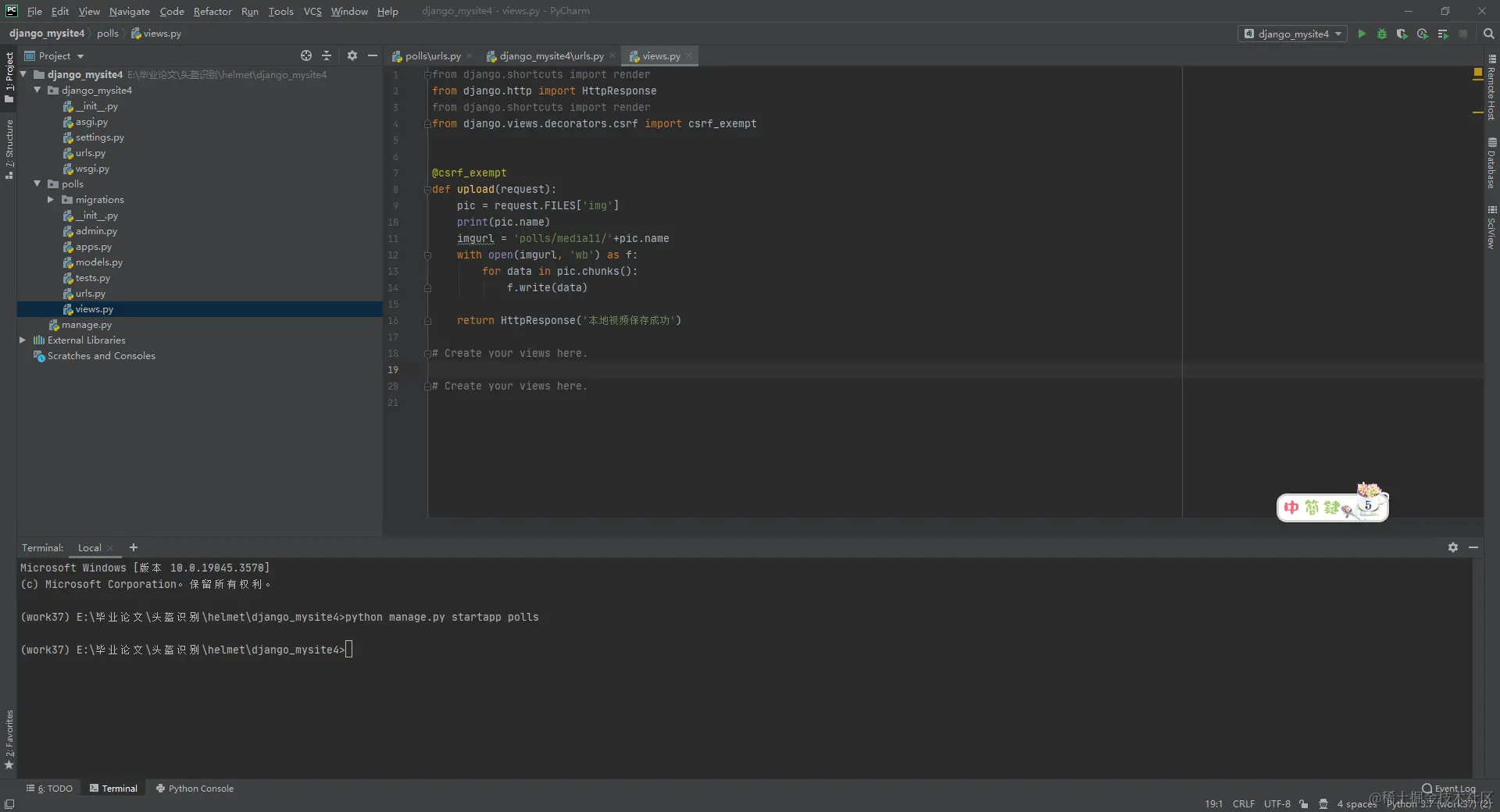1500x812 pixels.
Task: Open Project panel settings gear
Action: [x=352, y=55]
